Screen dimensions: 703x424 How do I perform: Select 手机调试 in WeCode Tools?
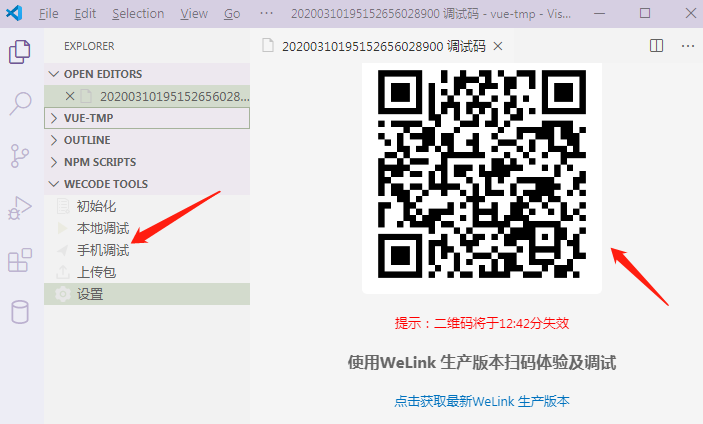tap(103, 250)
